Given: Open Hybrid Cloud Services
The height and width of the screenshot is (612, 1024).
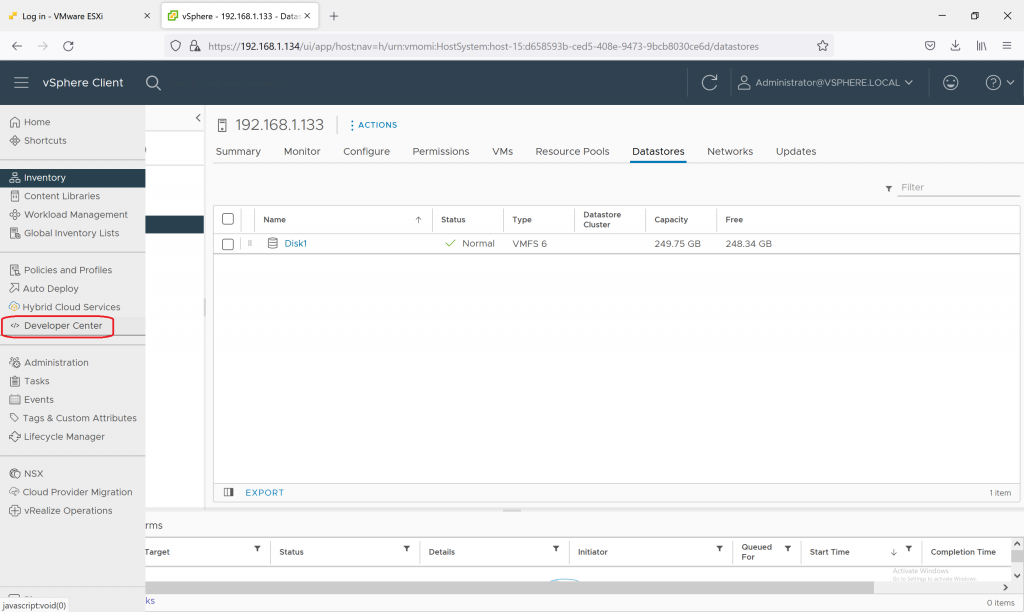Looking at the screenshot, I should (65, 307).
